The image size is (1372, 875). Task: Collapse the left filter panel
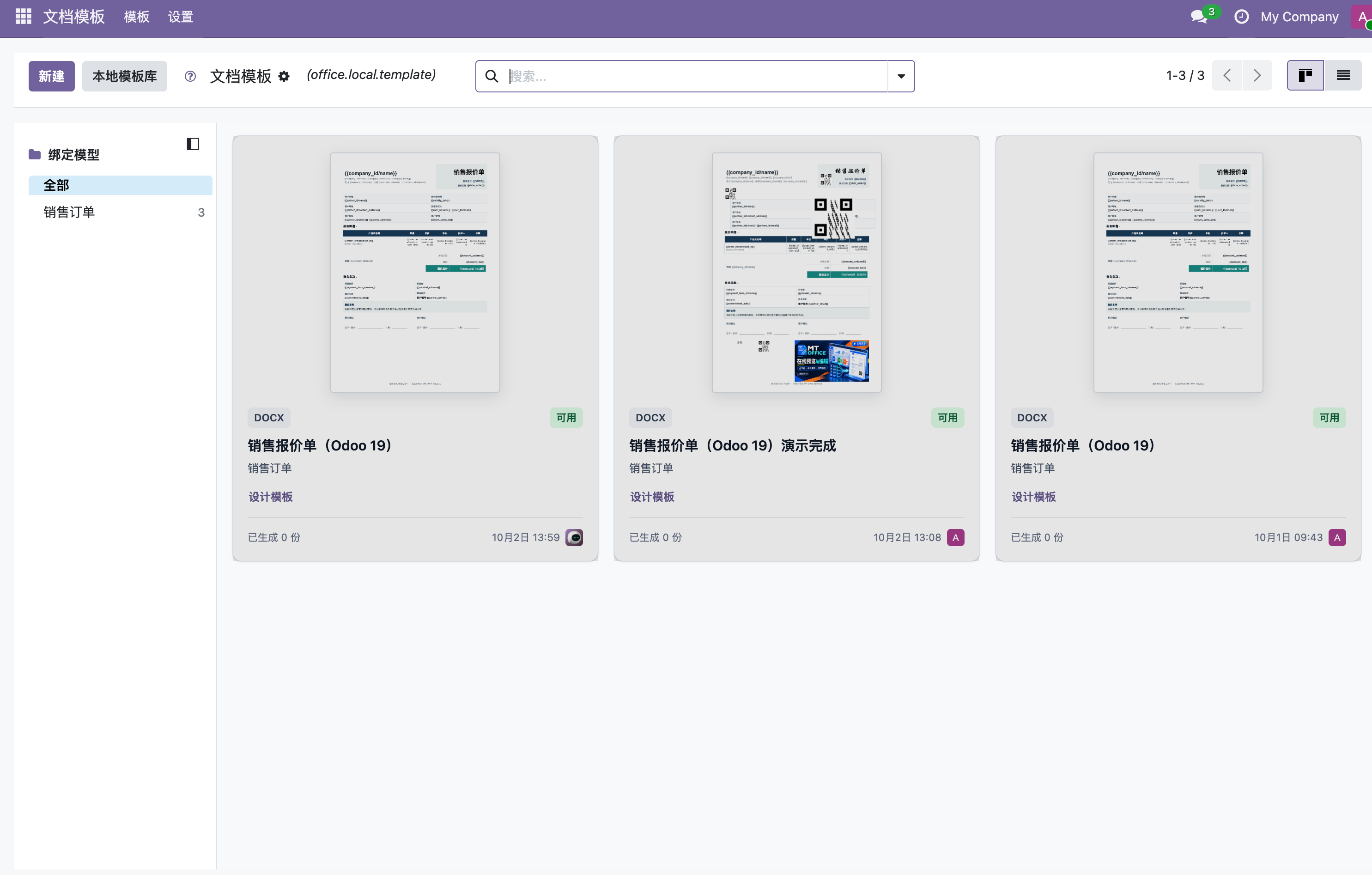(193, 144)
